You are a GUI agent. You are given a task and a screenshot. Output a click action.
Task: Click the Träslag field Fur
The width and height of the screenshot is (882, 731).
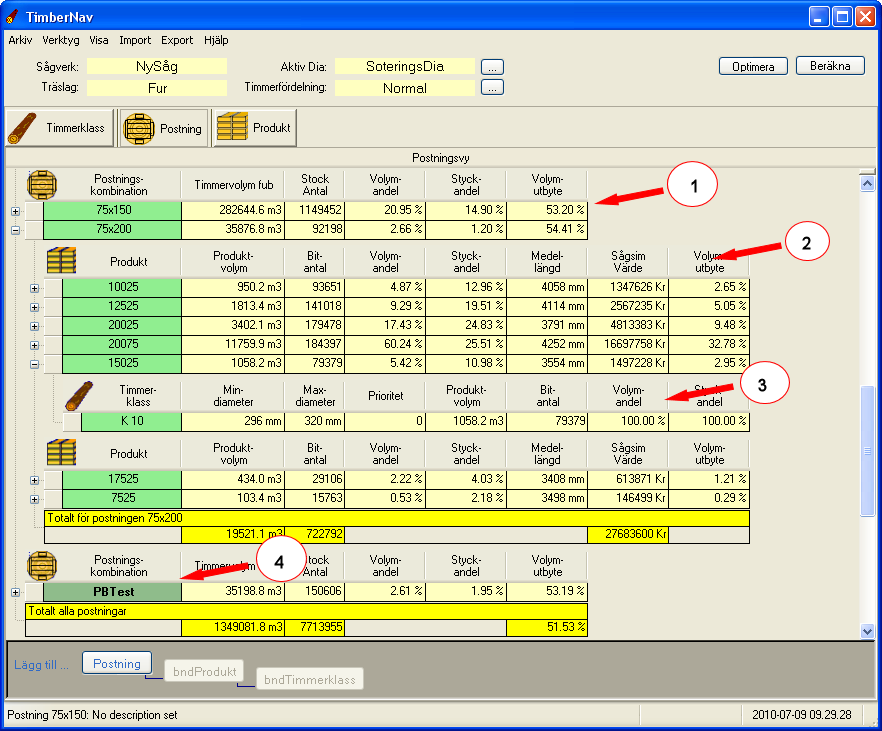[157, 88]
